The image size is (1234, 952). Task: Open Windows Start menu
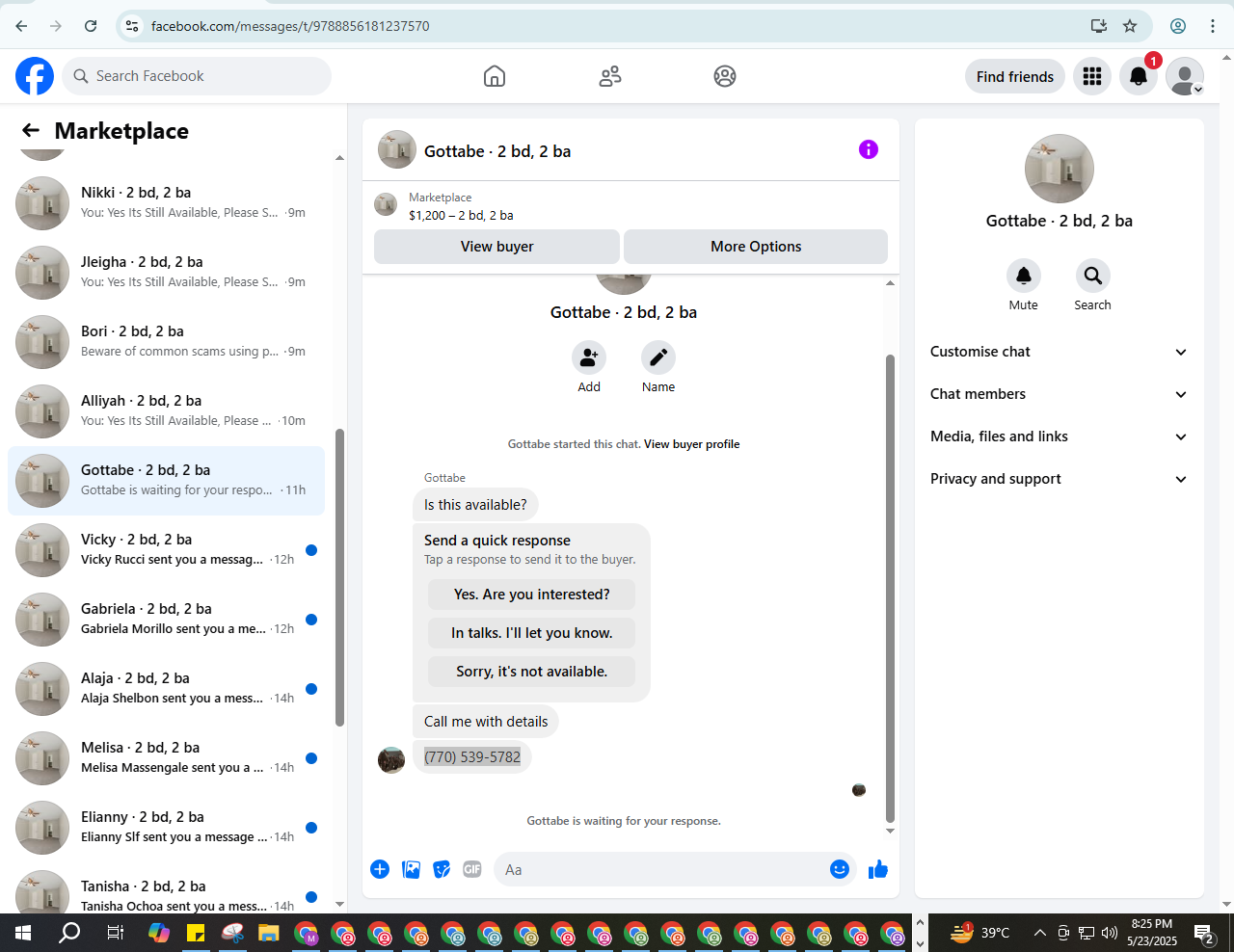point(23,933)
